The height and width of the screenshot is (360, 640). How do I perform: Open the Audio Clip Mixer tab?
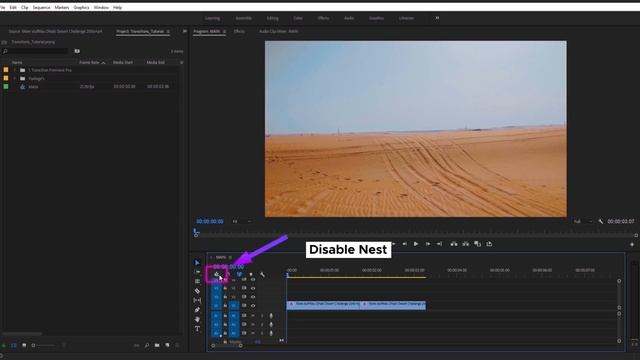tap(278, 31)
